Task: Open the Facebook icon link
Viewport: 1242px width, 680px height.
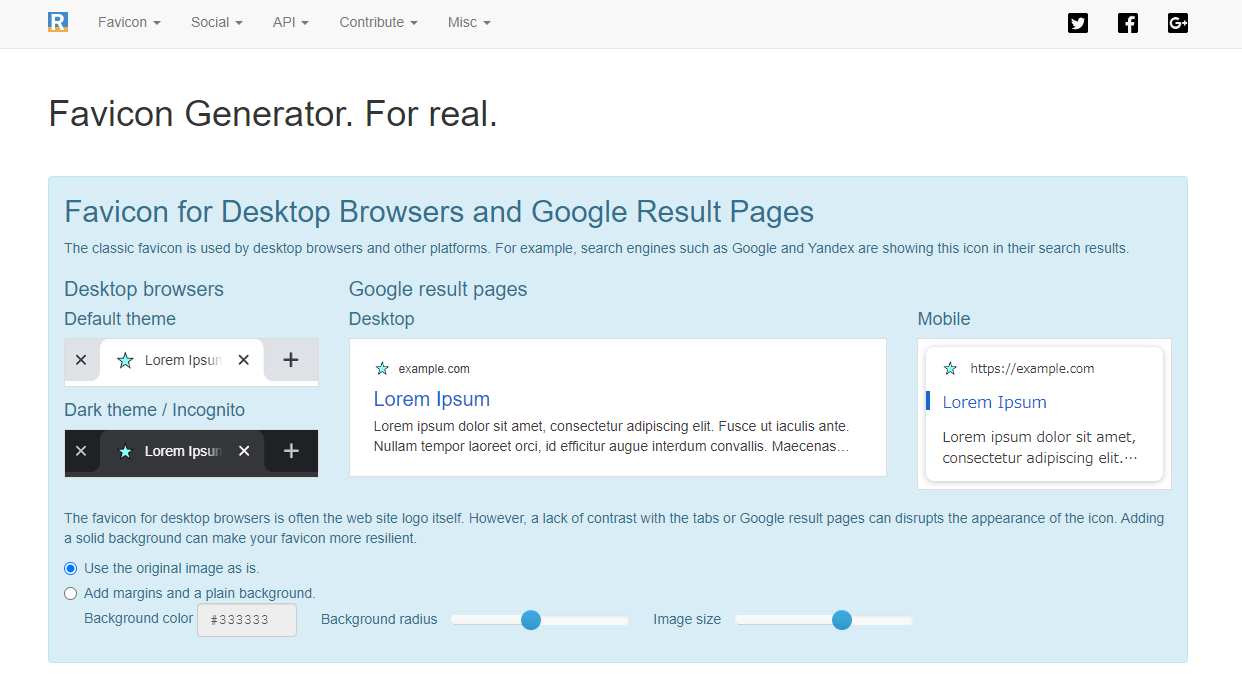Action: pos(1128,23)
